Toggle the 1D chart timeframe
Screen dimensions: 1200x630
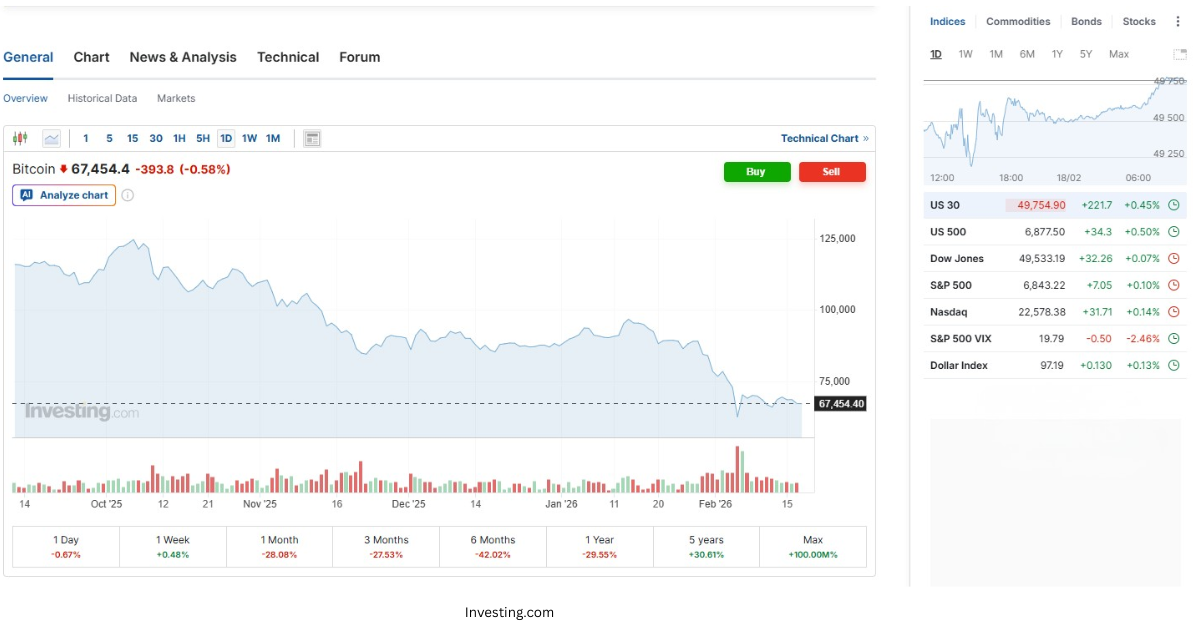(x=228, y=137)
